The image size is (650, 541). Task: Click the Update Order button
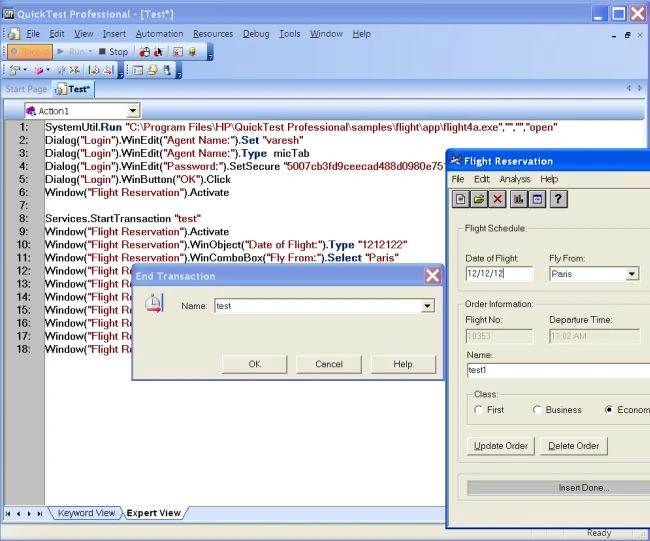click(x=500, y=446)
